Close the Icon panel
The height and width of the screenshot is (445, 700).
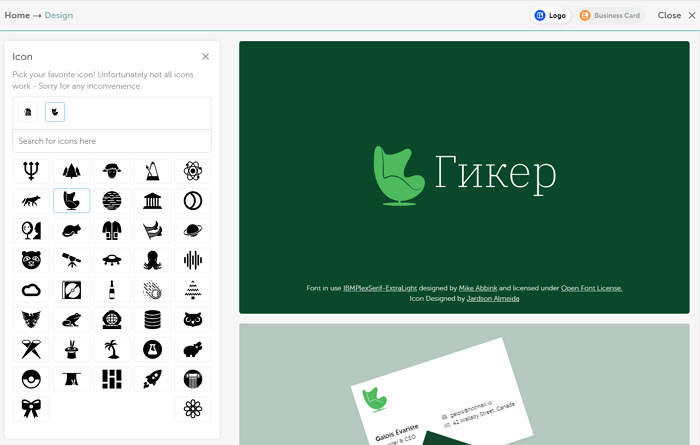point(205,57)
